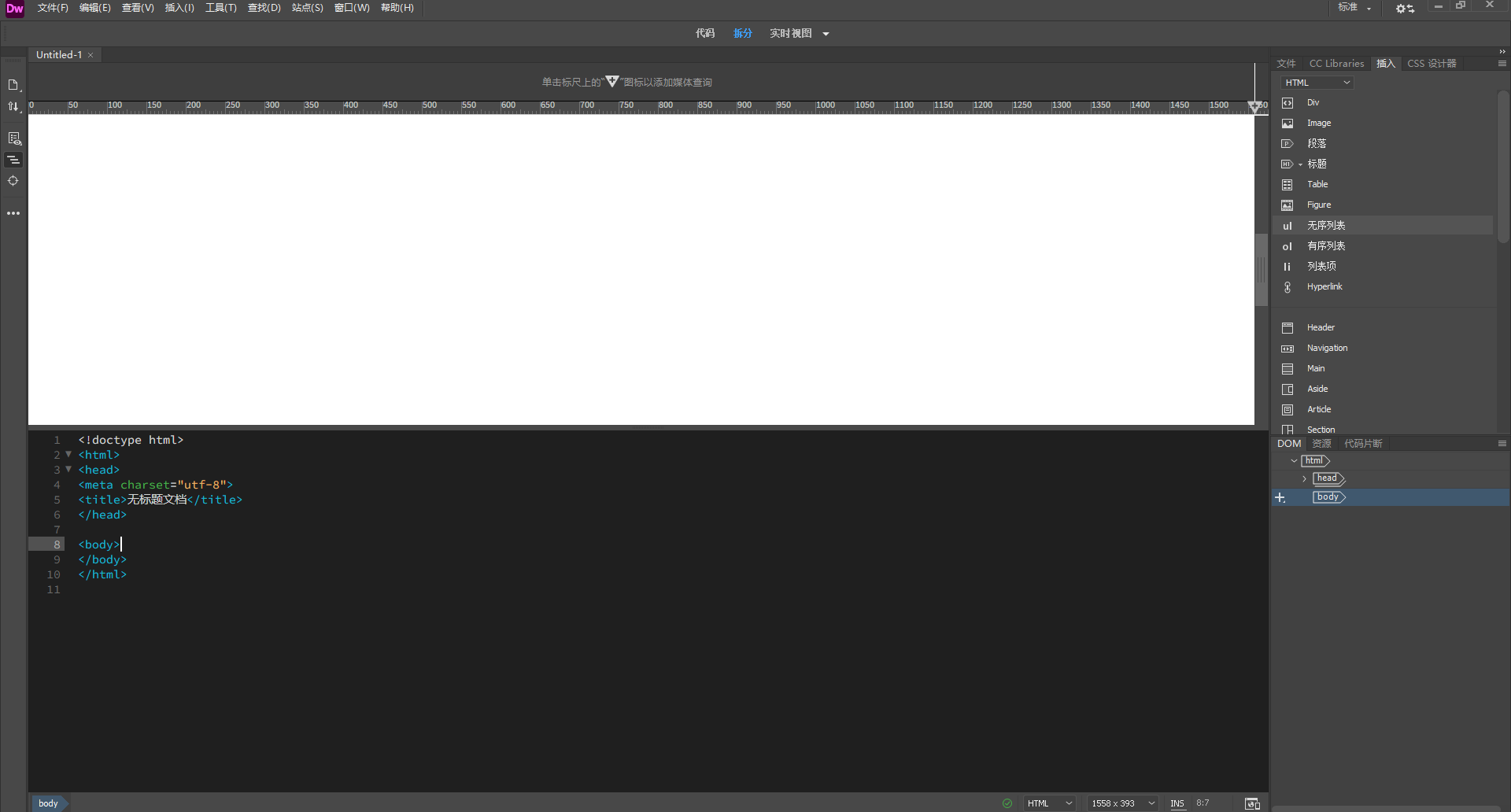This screenshot has height=812, width=1511.
Task: Open the Linting panel icon on the left toolbar
Action: (14, 138)
